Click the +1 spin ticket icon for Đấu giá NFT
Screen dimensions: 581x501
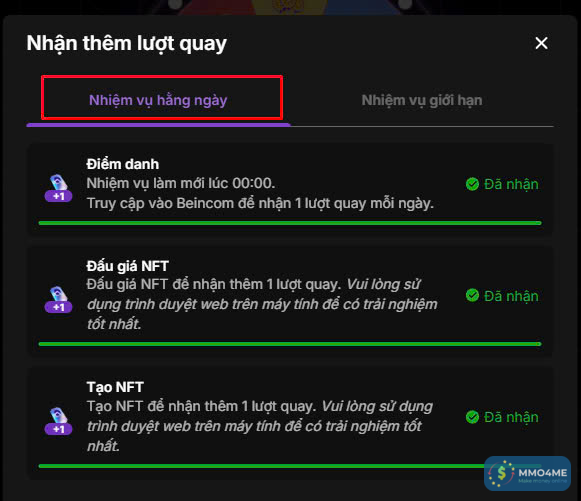pos(59,299)
